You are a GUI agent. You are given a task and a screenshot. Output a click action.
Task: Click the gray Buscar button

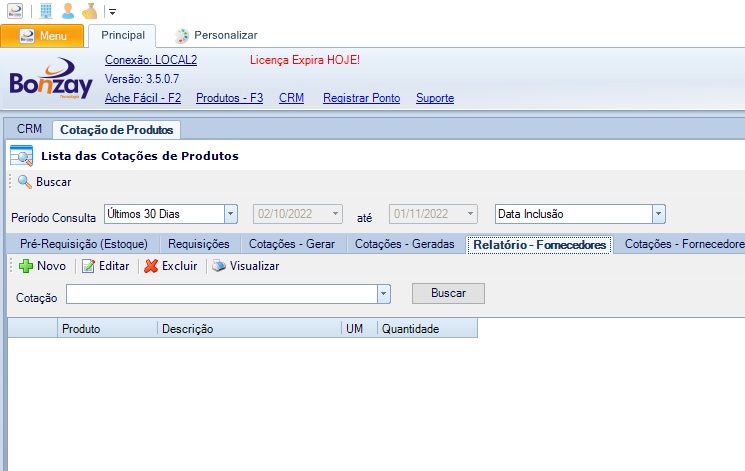448,293
